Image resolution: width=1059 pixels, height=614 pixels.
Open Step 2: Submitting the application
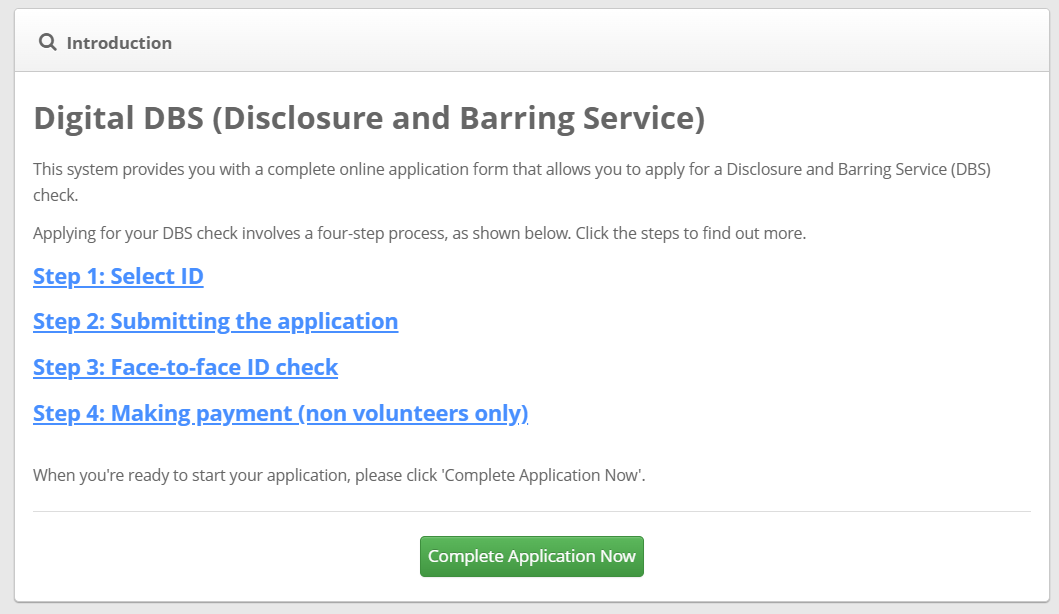215,321
